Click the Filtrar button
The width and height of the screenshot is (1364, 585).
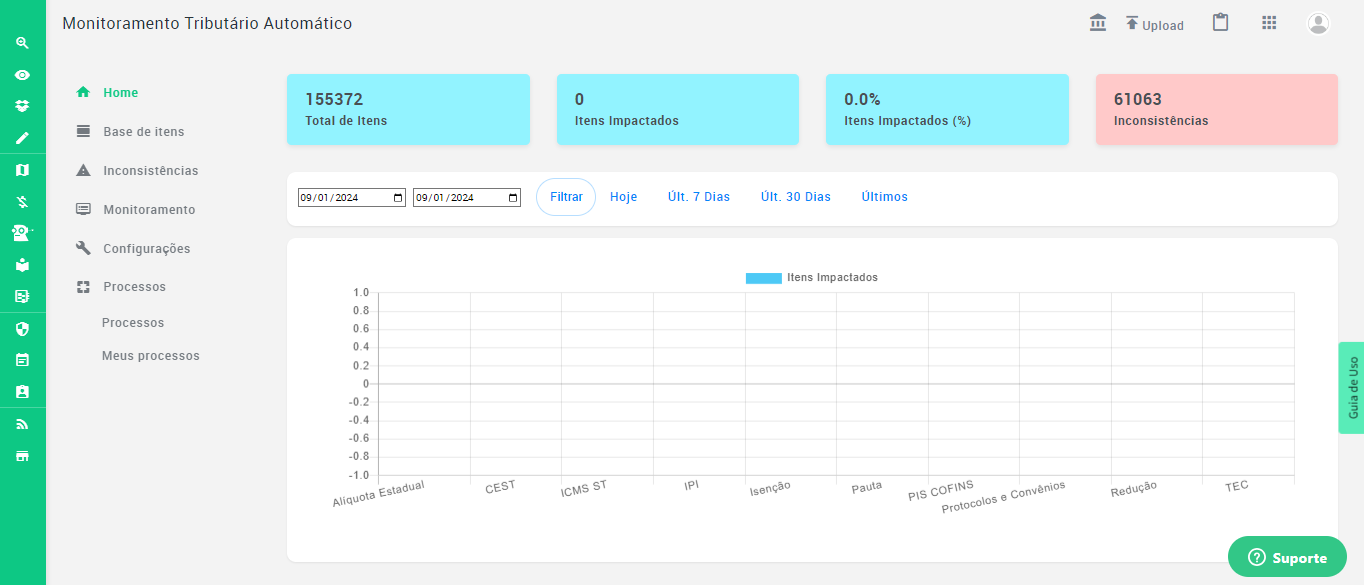(566, 197)
